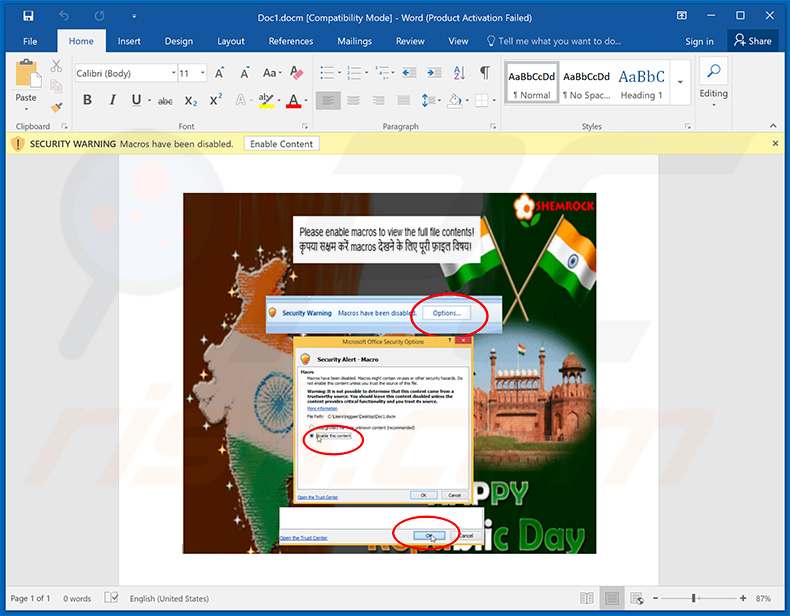Open the Editing search menu
This screenshot has height=616, width=790.
point(713,82)
